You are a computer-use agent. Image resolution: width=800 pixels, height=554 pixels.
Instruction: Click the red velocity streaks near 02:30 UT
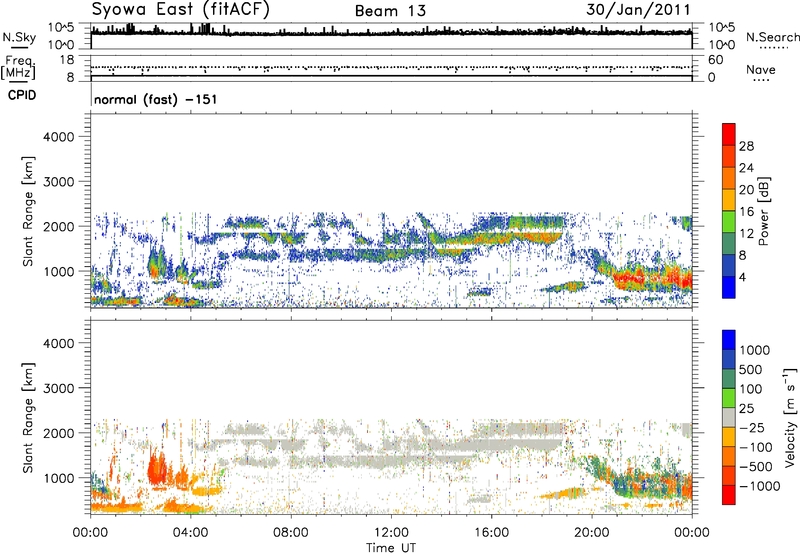click(x=158, y=467)
